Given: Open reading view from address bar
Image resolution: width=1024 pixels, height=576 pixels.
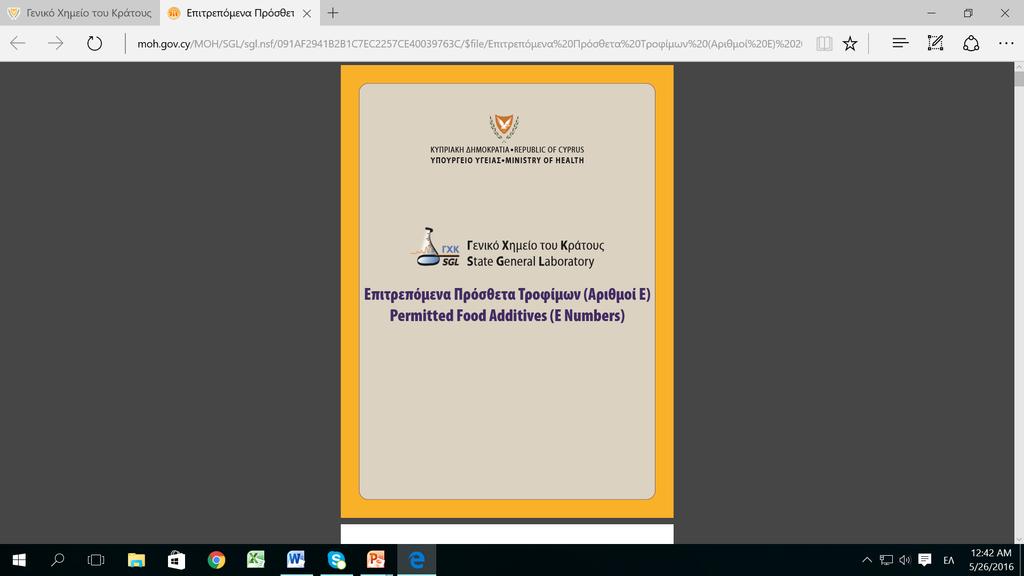Looking at the screenshot, I should point(824,44).
